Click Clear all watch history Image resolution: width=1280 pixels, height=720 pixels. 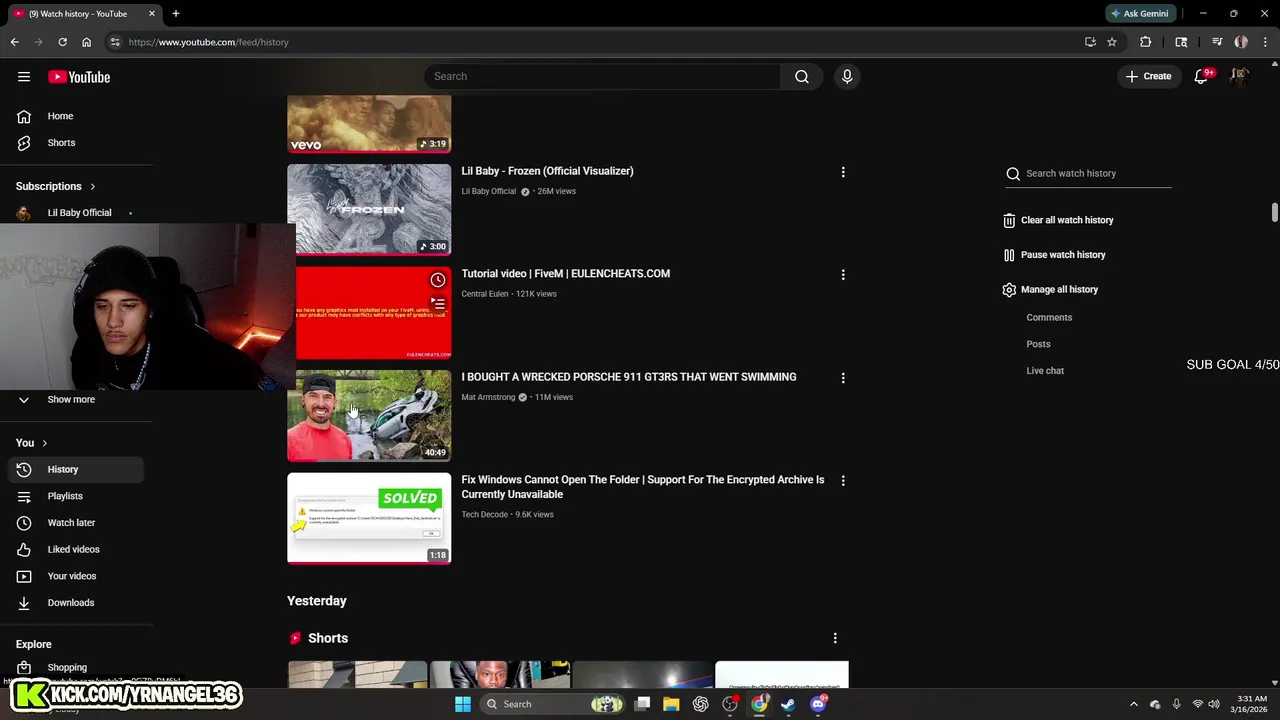1058,220
